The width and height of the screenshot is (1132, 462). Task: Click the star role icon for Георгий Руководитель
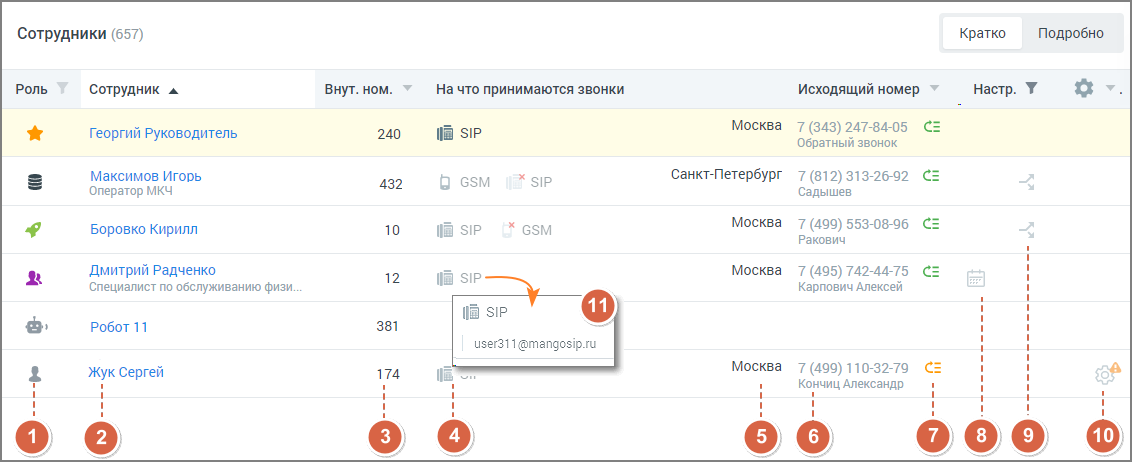(x=34, y=134)
